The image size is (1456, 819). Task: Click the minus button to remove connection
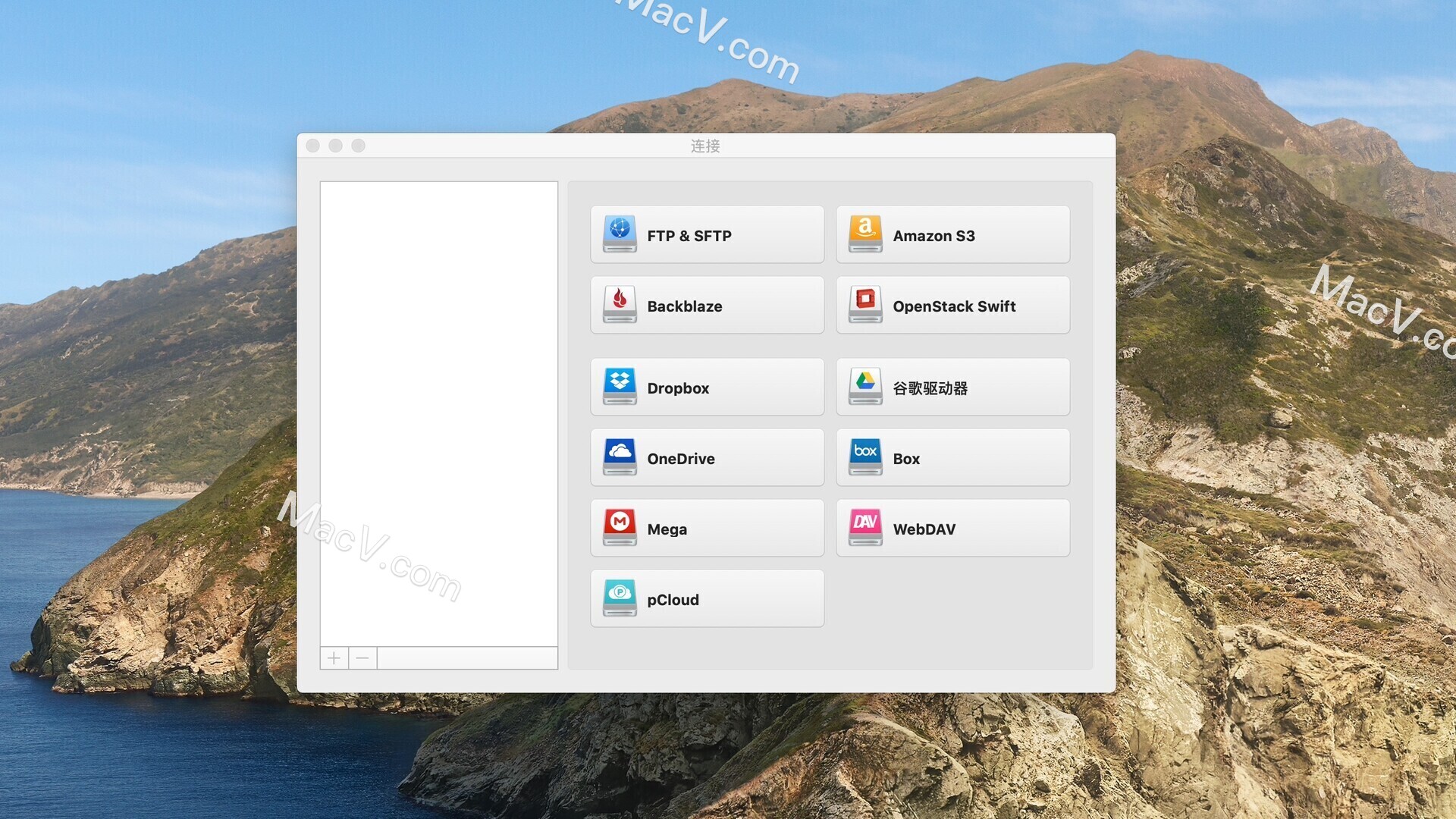coord(362,657)
